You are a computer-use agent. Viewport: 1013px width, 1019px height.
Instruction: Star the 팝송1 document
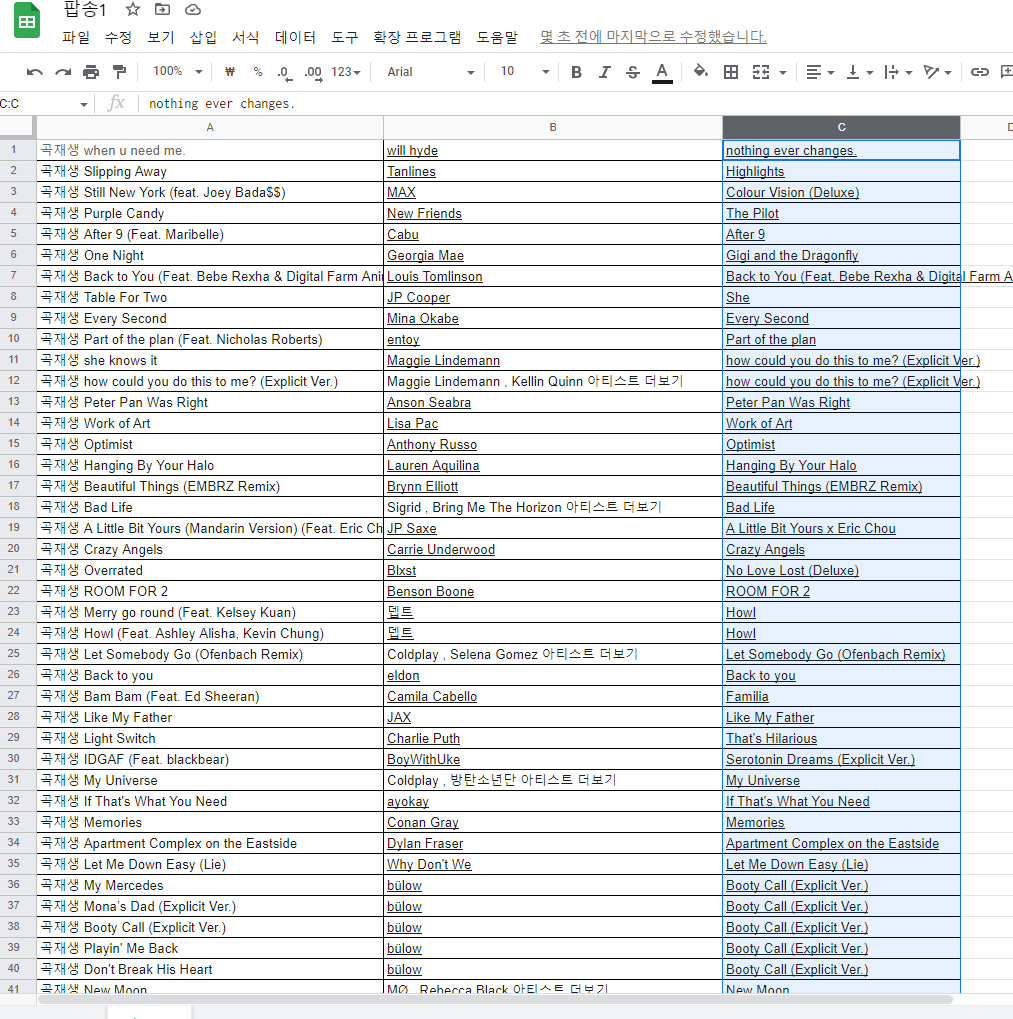133,9
